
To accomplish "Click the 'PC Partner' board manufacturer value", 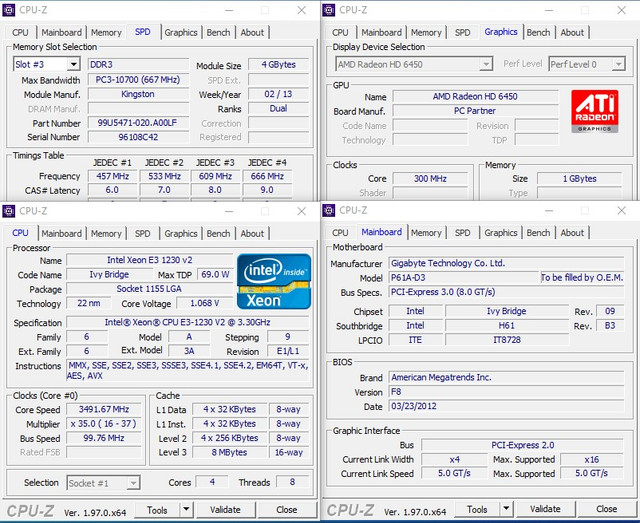I will (x=475, y=111).
